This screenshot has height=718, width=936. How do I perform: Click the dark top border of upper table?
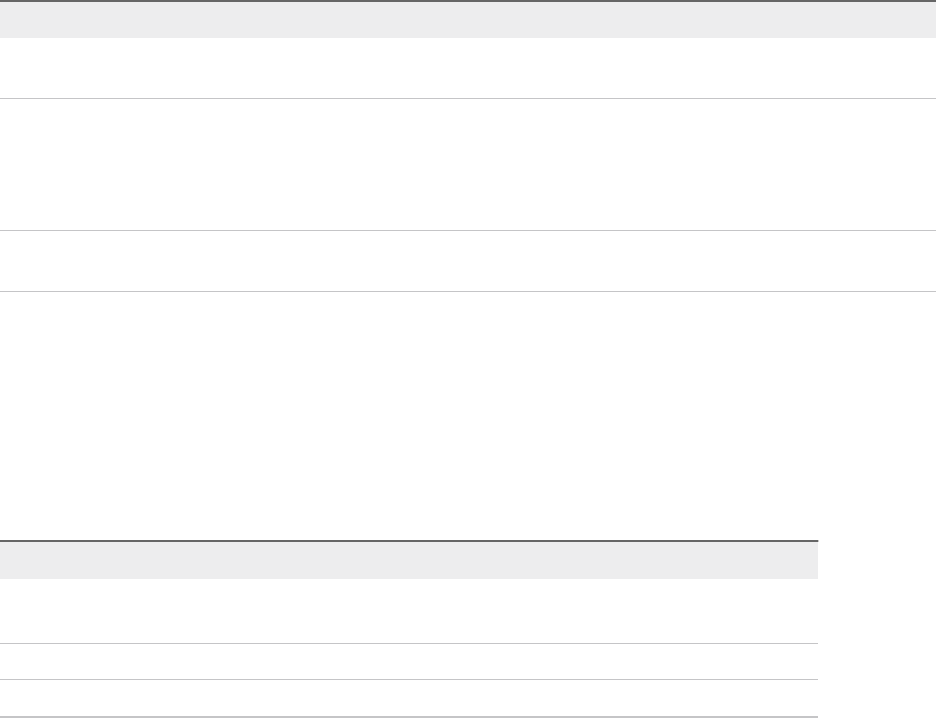[468, 1]
